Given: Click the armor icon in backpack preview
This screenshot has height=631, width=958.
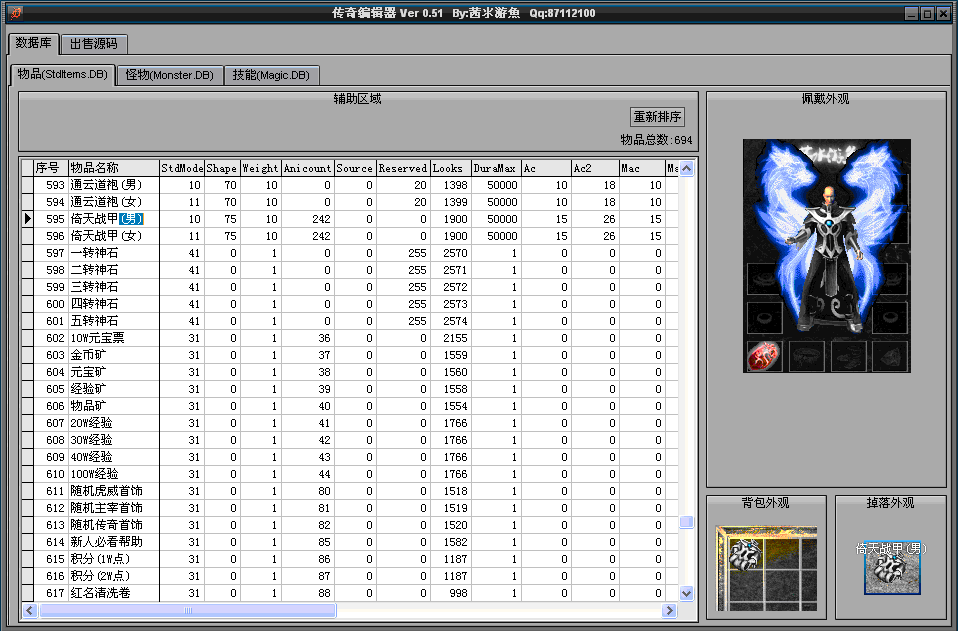Looking at the screenshot, I should (x=745, y=554).
